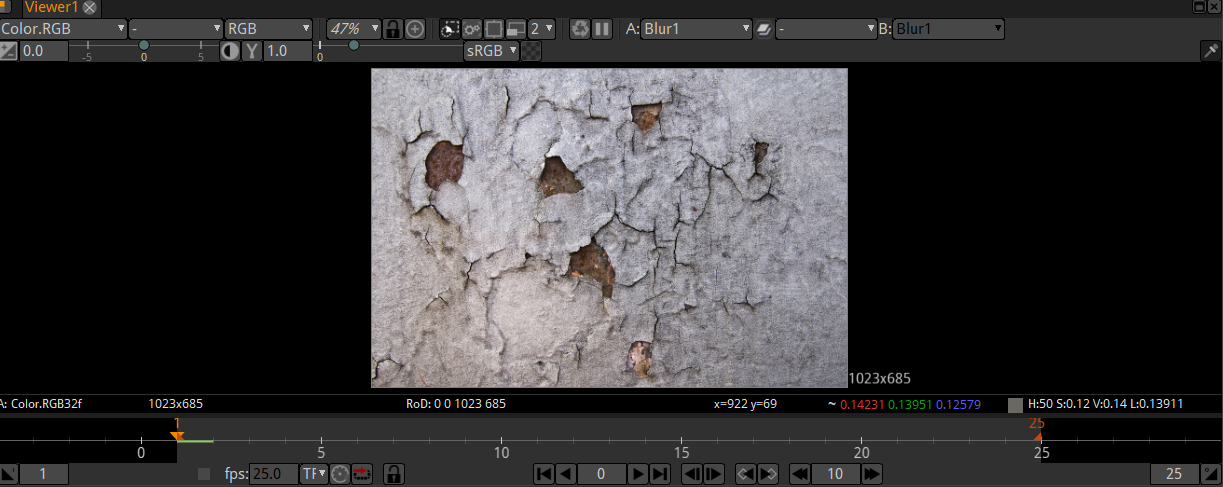Image resolution: width=1223 pixels, height=487 pixels.
Task: Toggle the zoom sync lock icon
Action: coord(394,29)
